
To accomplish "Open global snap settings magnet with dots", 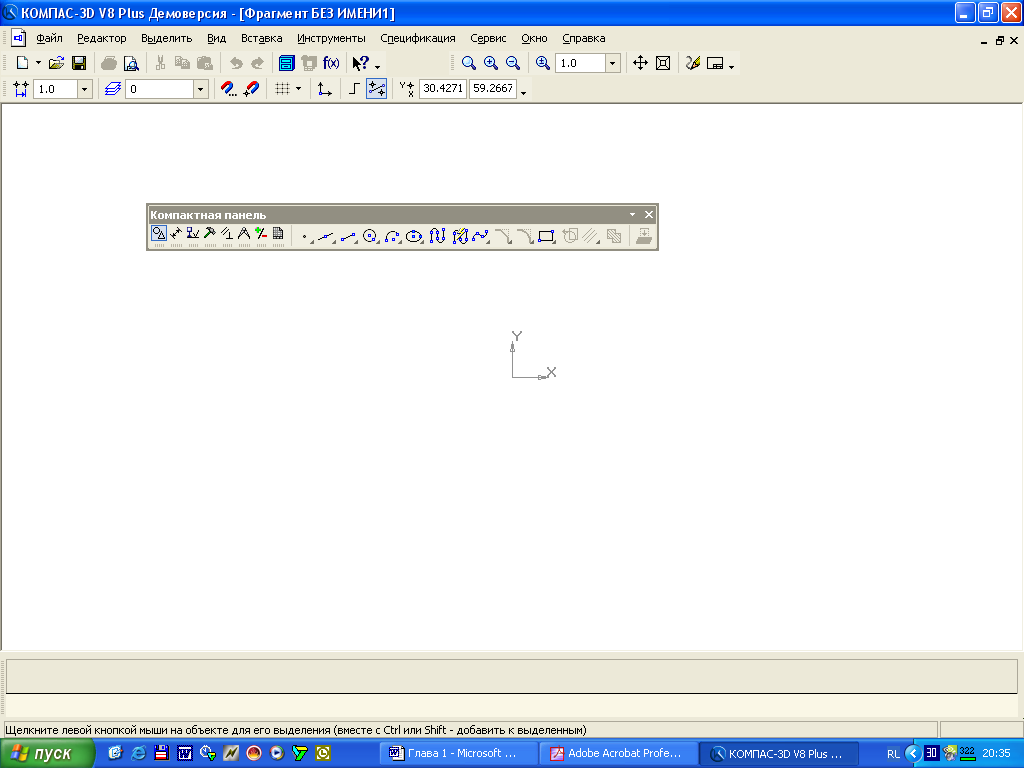I will click(x=229, y=89).
